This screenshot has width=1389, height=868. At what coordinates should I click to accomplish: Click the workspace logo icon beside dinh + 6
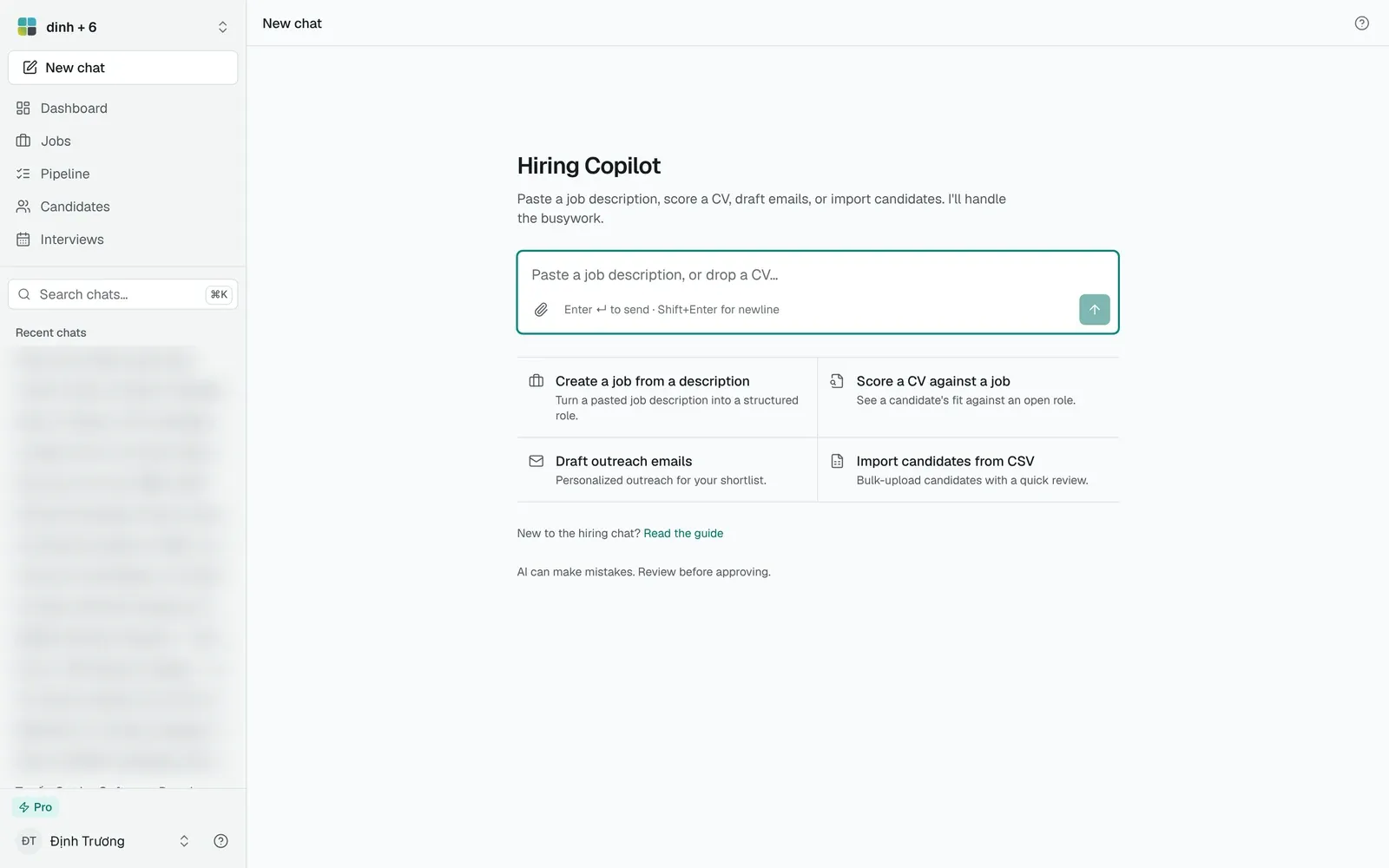[27, 27]
